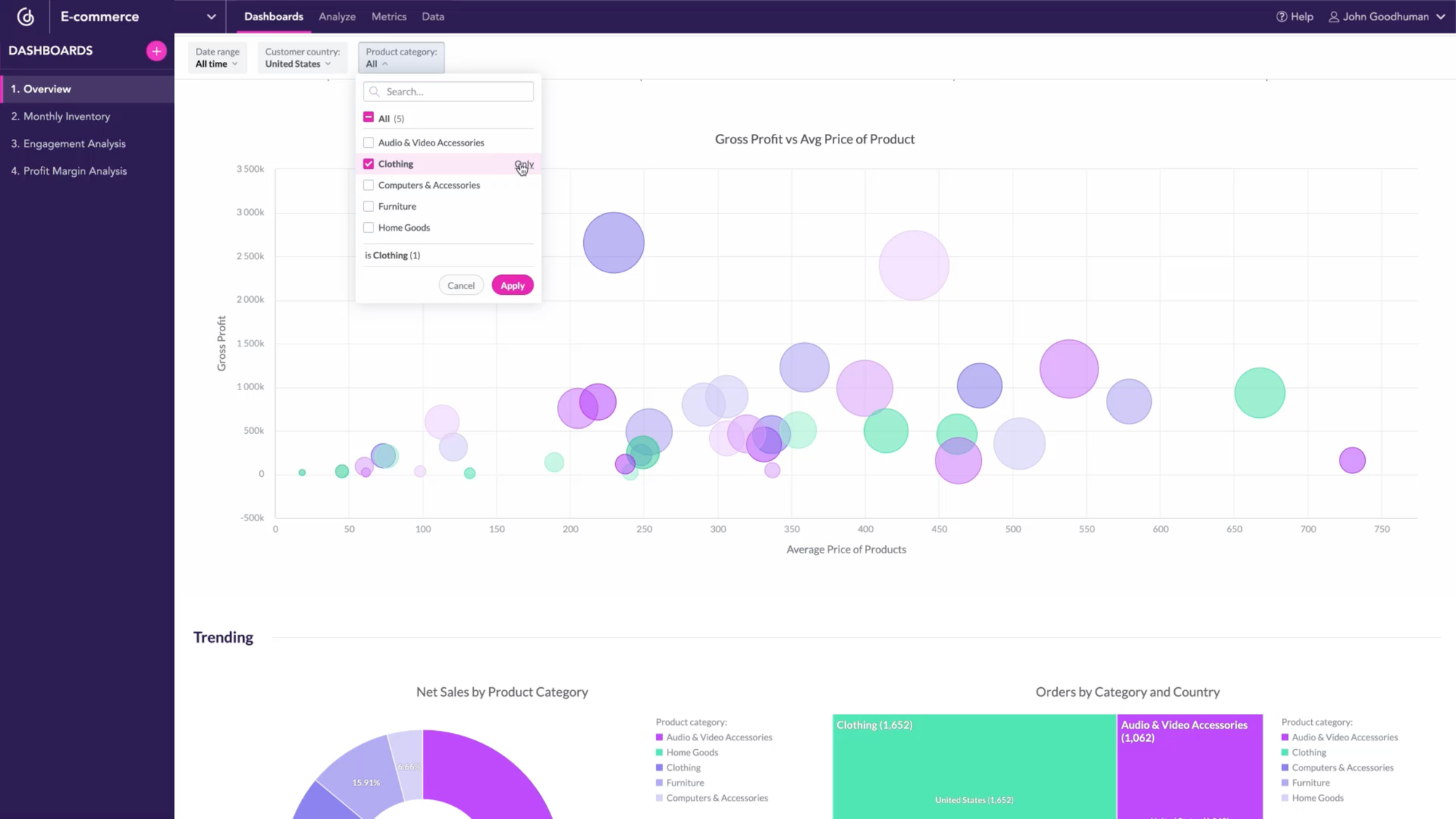Open Monthly Inventory dashboard

click(87, 116)
